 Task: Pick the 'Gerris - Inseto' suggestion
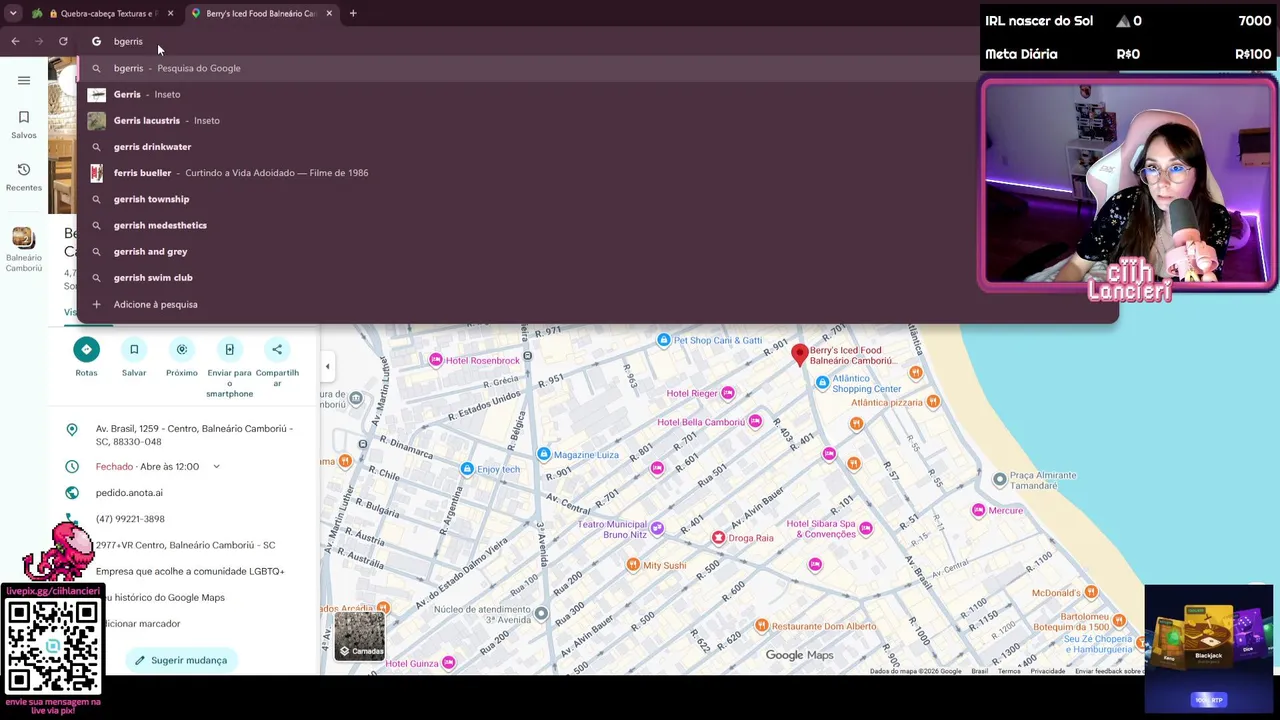tap(597, 94)
